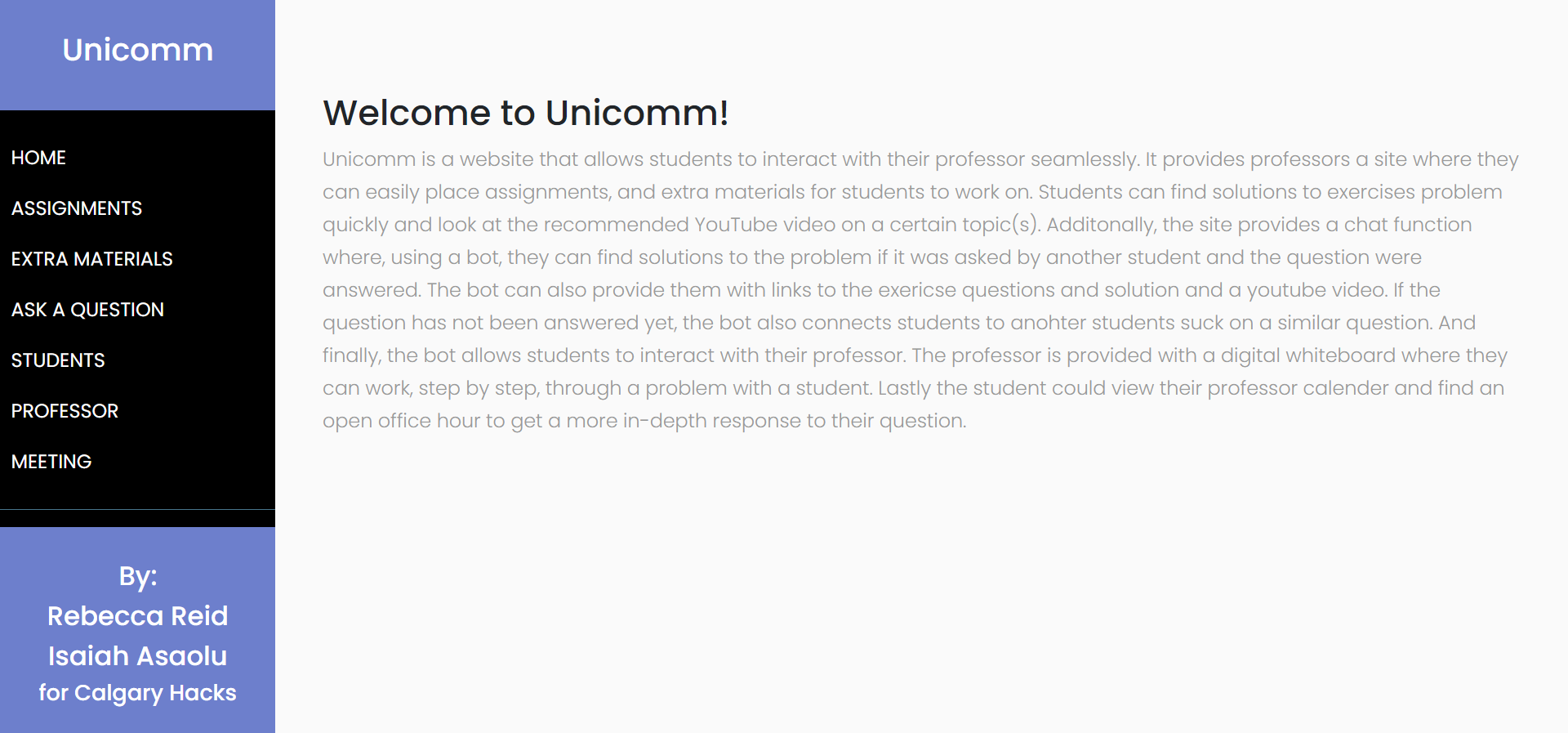Select the MEETING menu item
Viewport: 1568px width, 733px height.
tap(51, 462)
